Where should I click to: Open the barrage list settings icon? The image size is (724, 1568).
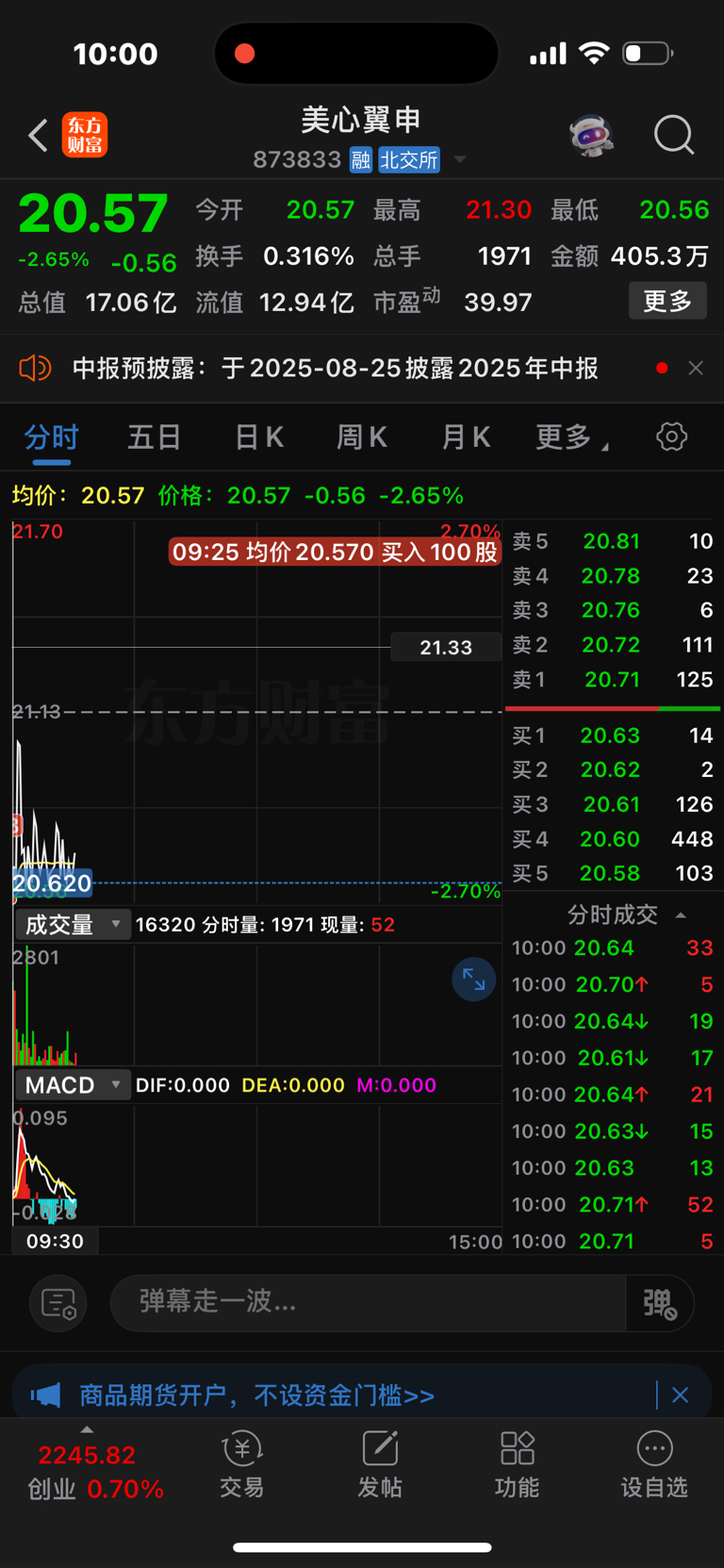58,1303
